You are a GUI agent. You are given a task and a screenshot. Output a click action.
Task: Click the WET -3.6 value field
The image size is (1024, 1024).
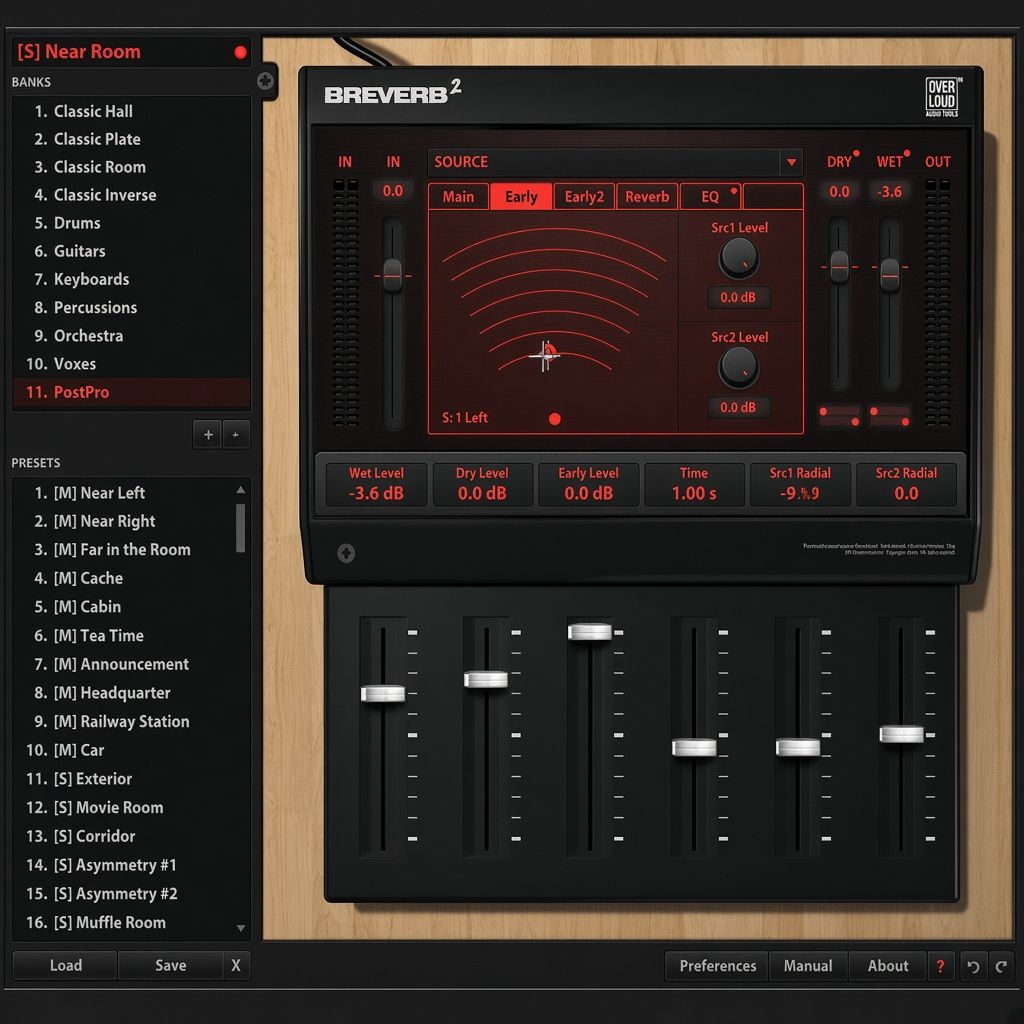pos(889,191)
